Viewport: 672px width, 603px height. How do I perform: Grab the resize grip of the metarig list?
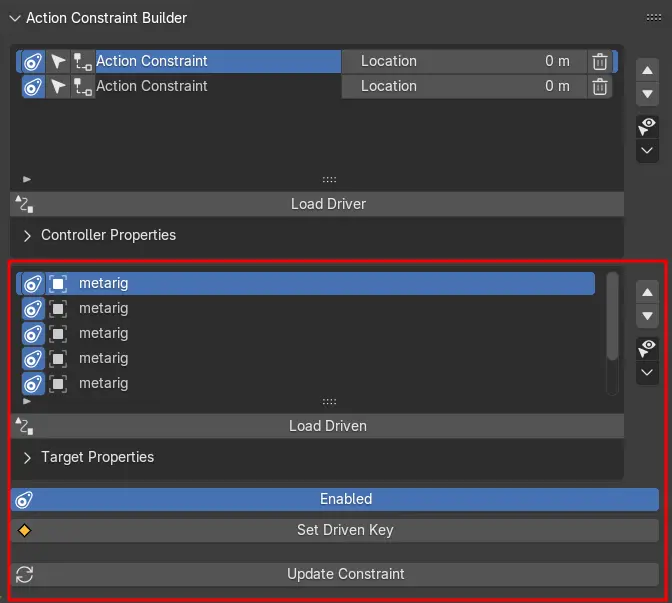[329, 402]
